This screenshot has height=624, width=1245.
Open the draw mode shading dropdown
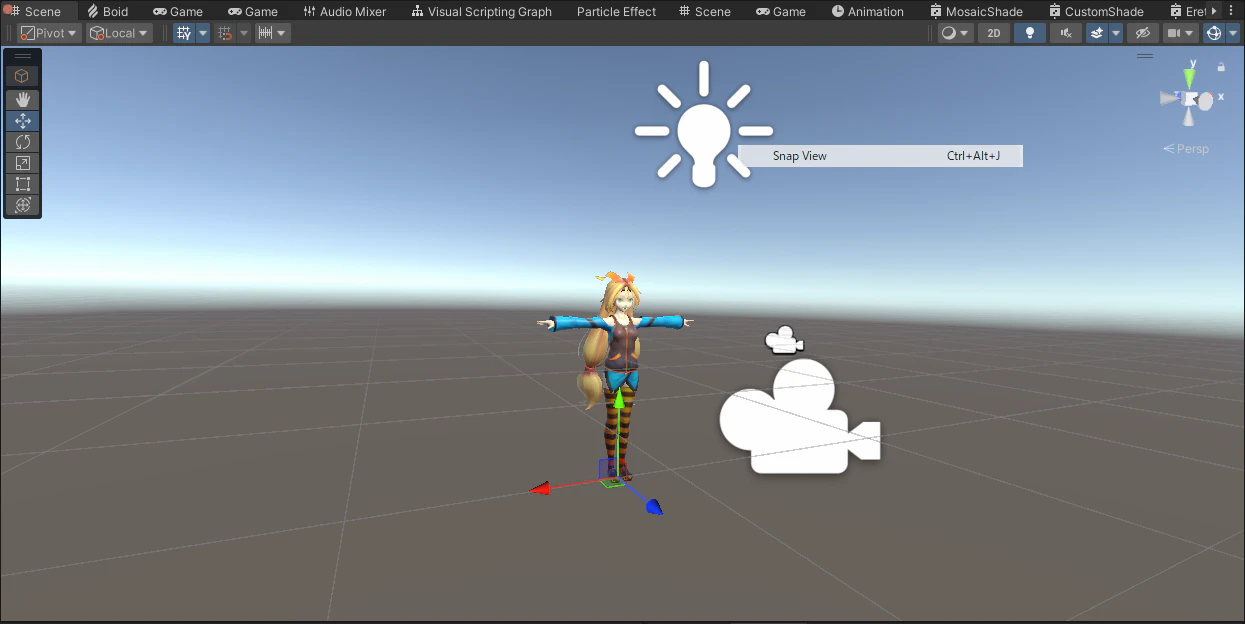click(955, 33)
